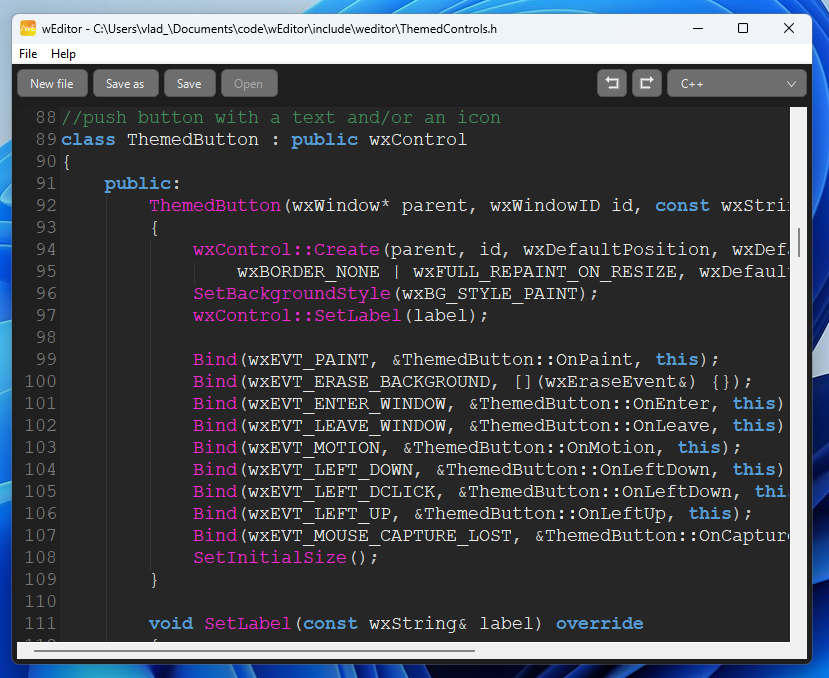Click 'SetInitialSize' on line 108
The width and height of the screenshot is (829, 678).
point(270,557)
